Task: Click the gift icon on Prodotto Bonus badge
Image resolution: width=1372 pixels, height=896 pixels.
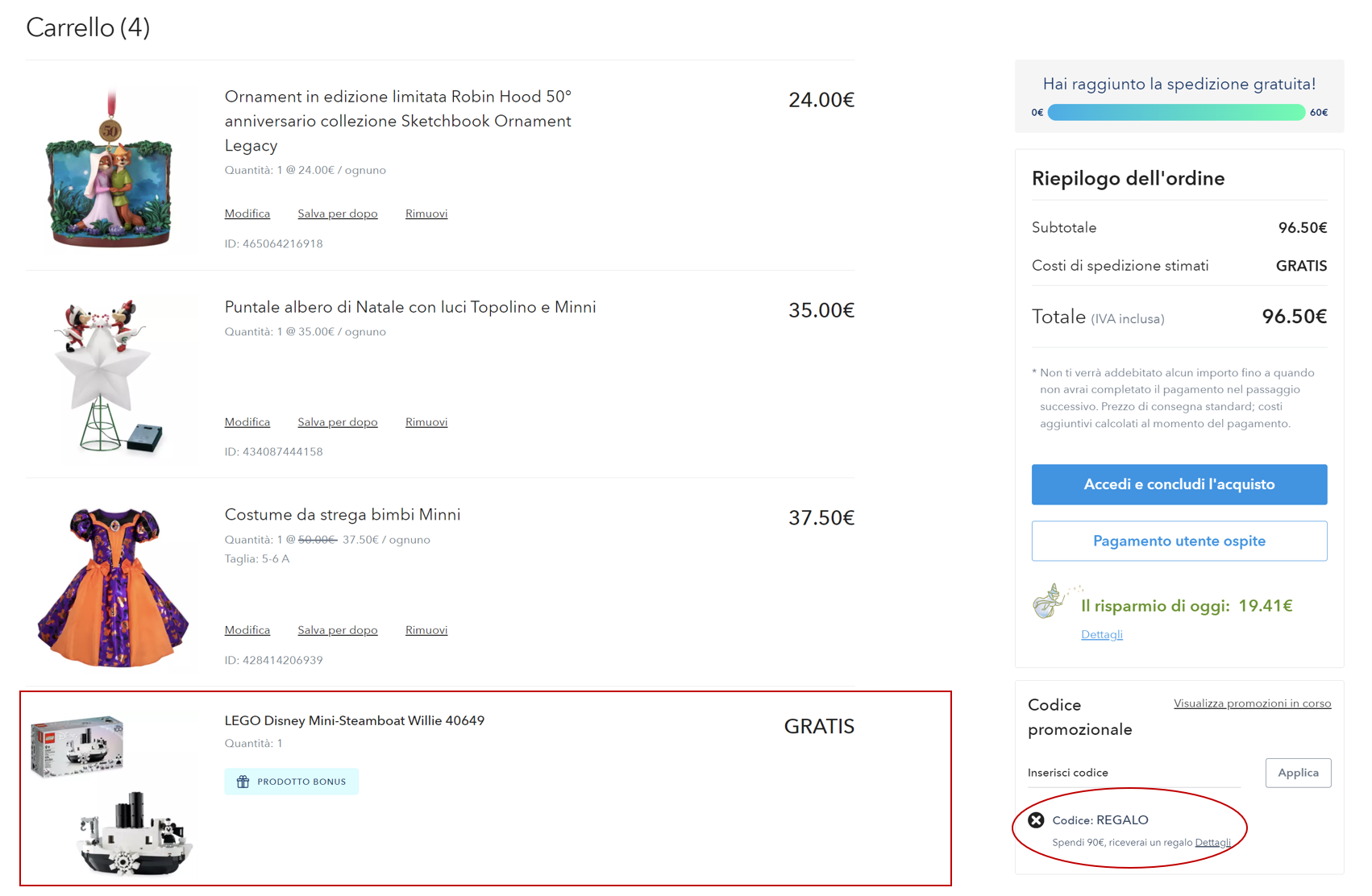Action: coord(243,782)
